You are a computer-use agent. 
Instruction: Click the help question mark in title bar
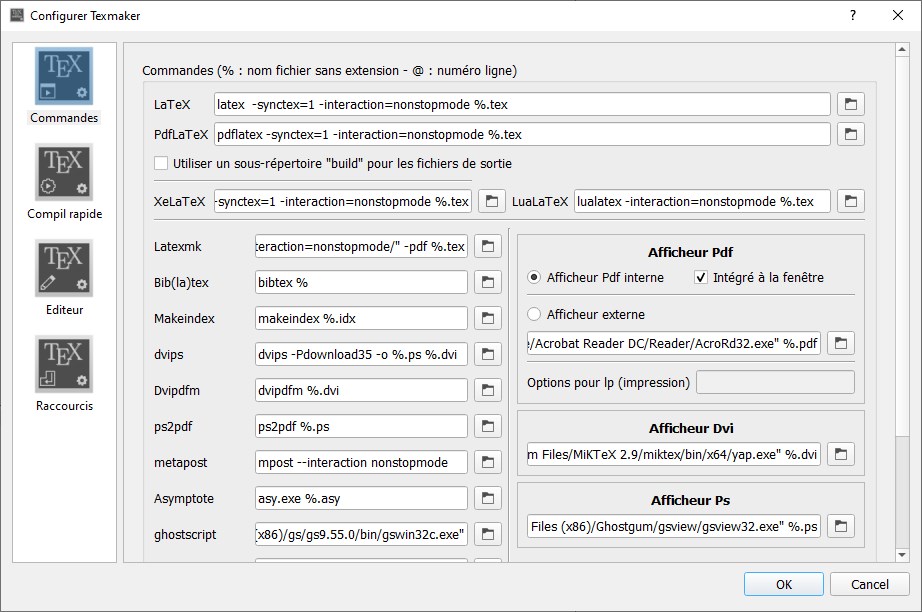pos(853,15)
